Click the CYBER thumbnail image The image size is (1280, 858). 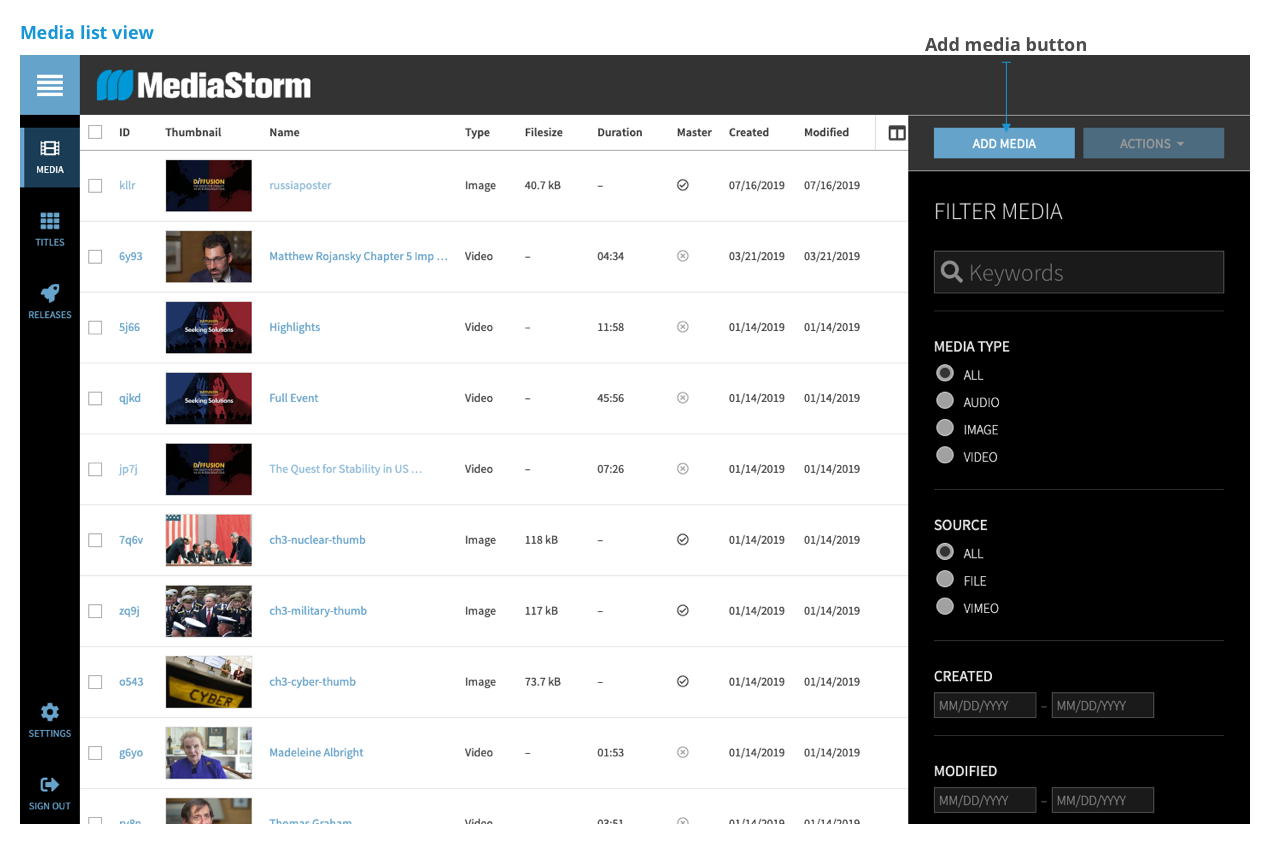click(x=209, y=682)
